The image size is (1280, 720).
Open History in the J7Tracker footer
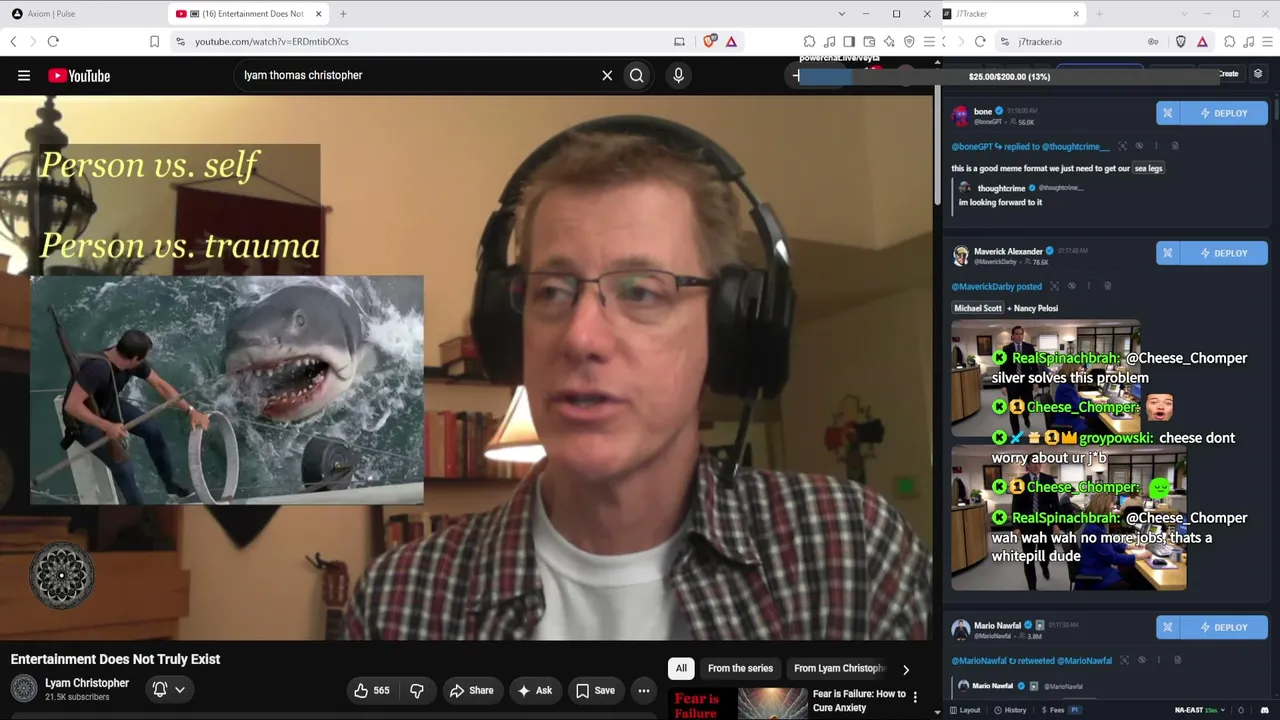tap(1010, 710)
